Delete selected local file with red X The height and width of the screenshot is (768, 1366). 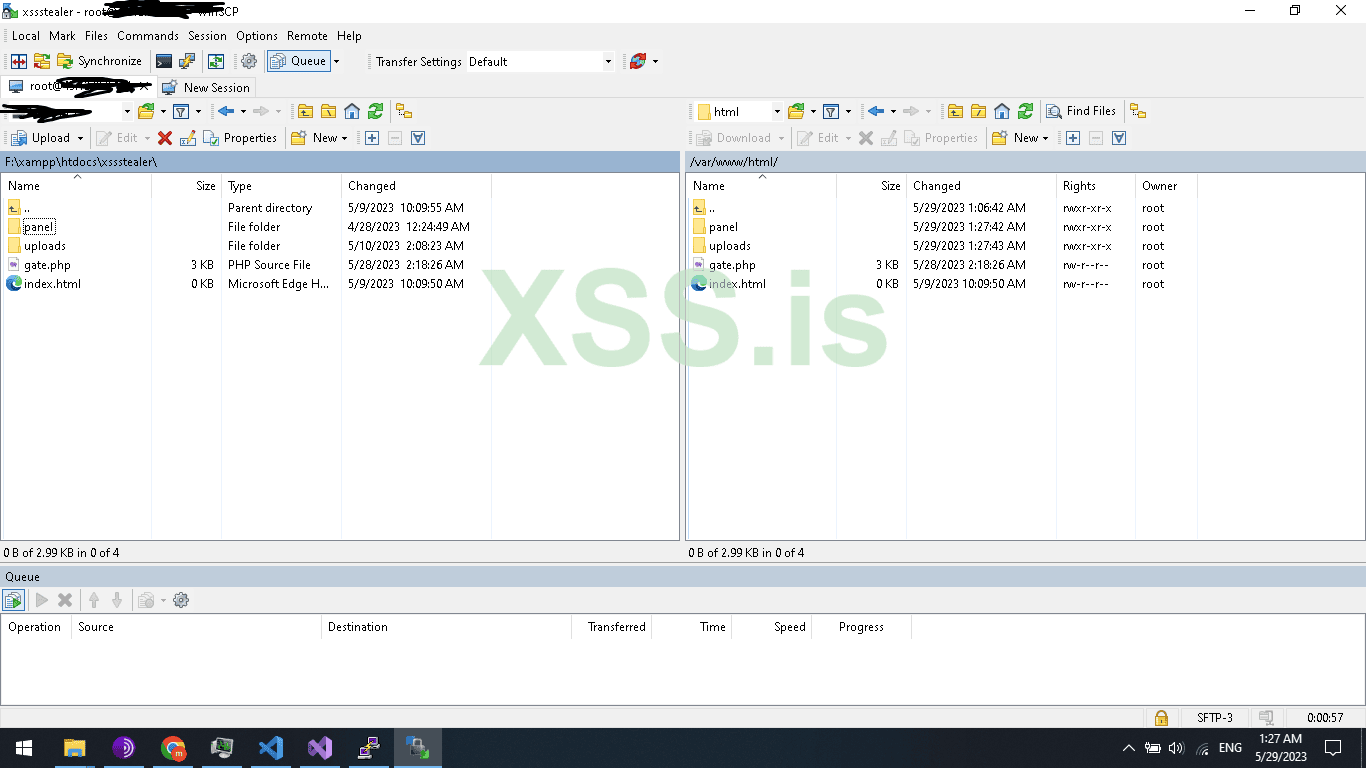[x=165, y=138]
